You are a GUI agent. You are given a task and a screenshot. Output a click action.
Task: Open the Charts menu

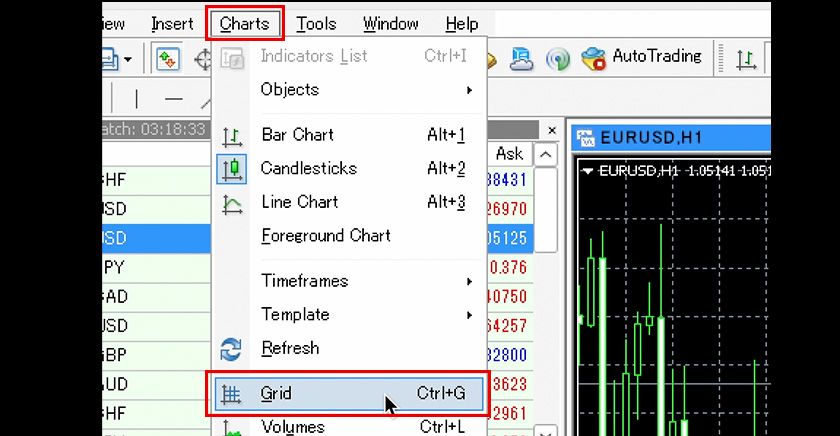(x=245, y=24)
